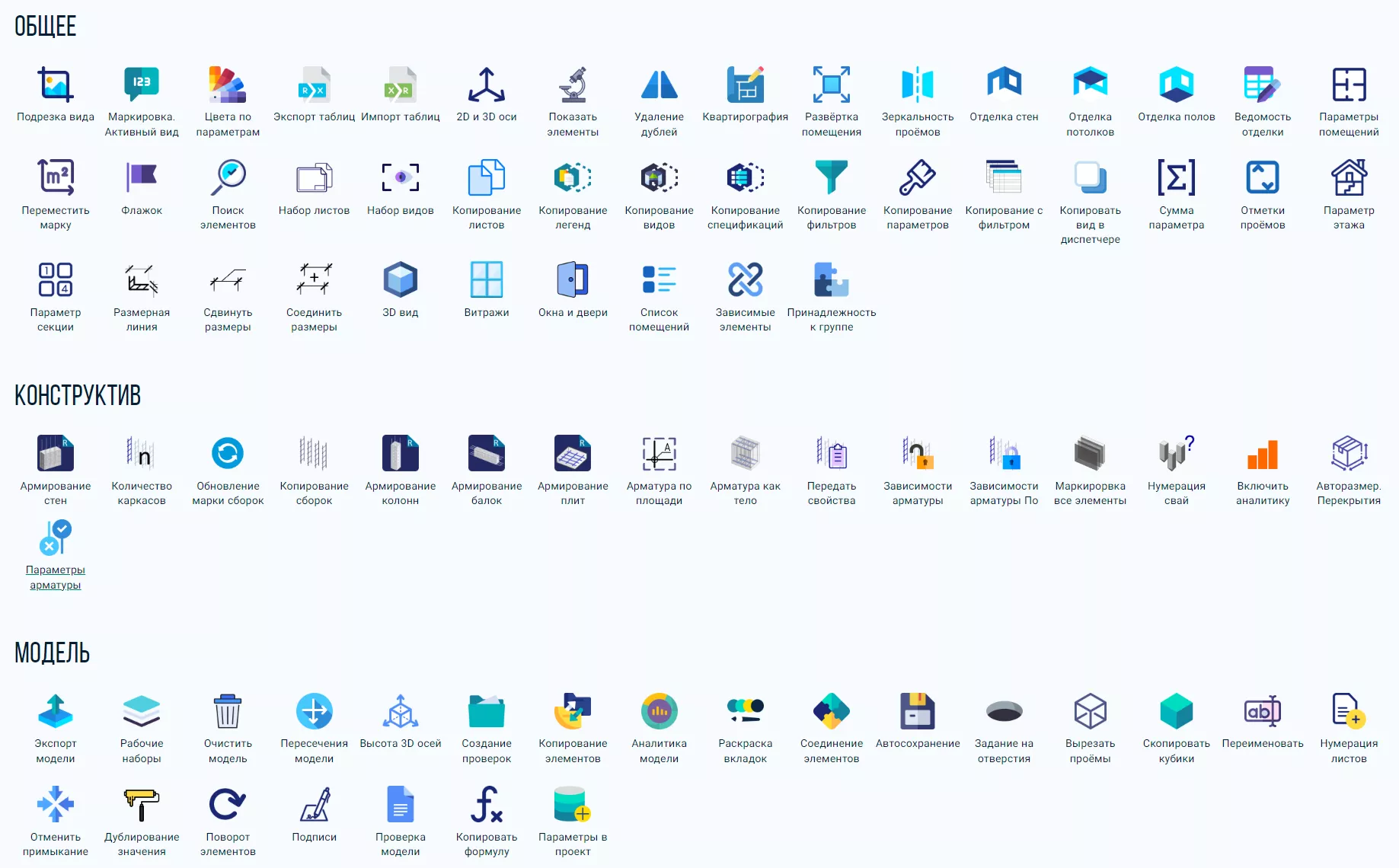Image resolution: width=1399 pixels, height=868 pixels.
Task: Open Цвета по параметрам color palette tool
Action: [228, 85]
